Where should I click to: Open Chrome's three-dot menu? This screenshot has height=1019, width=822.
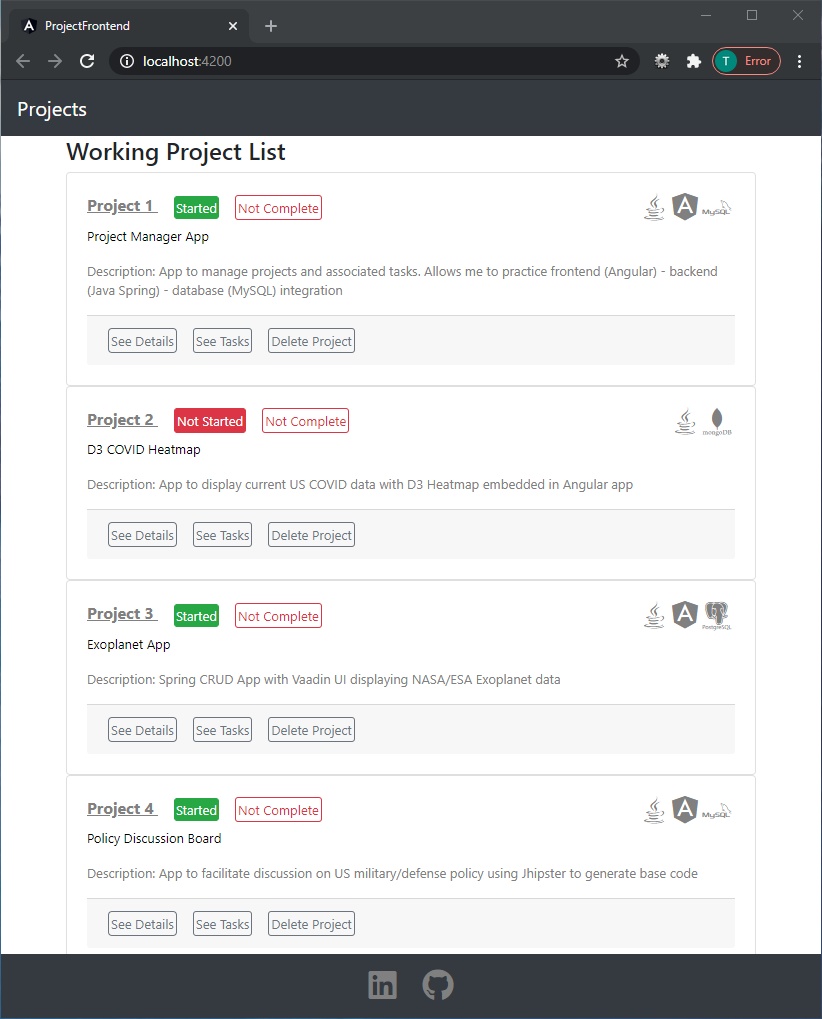click(x=799, y=61)
